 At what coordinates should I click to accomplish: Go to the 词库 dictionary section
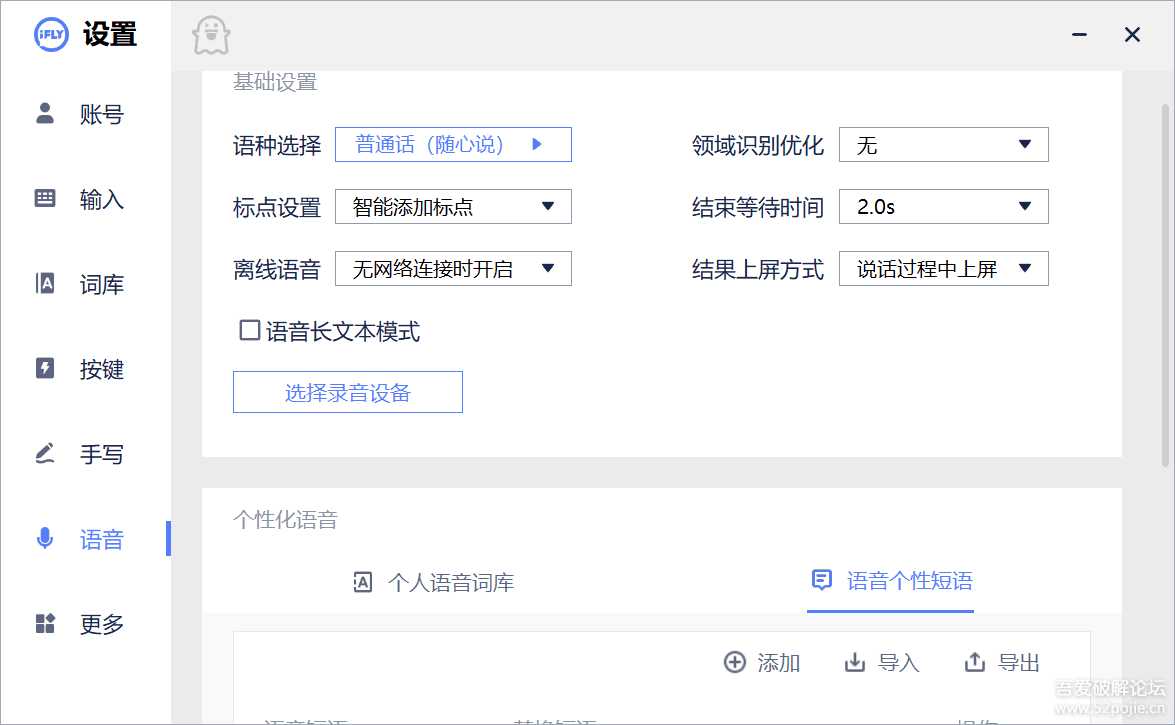pos(80,284)
